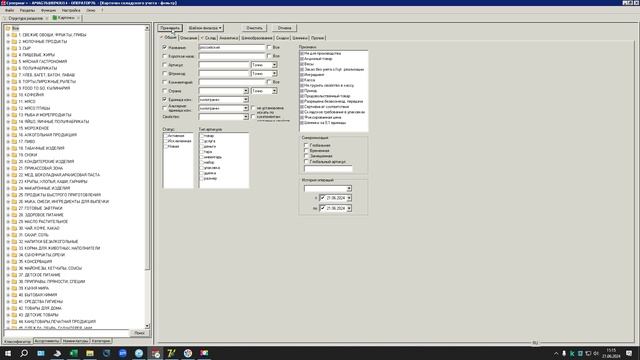The height and width of the screenshot is (360, 640).
Task: Open the Настройка menu
Action: click(71, 10)
